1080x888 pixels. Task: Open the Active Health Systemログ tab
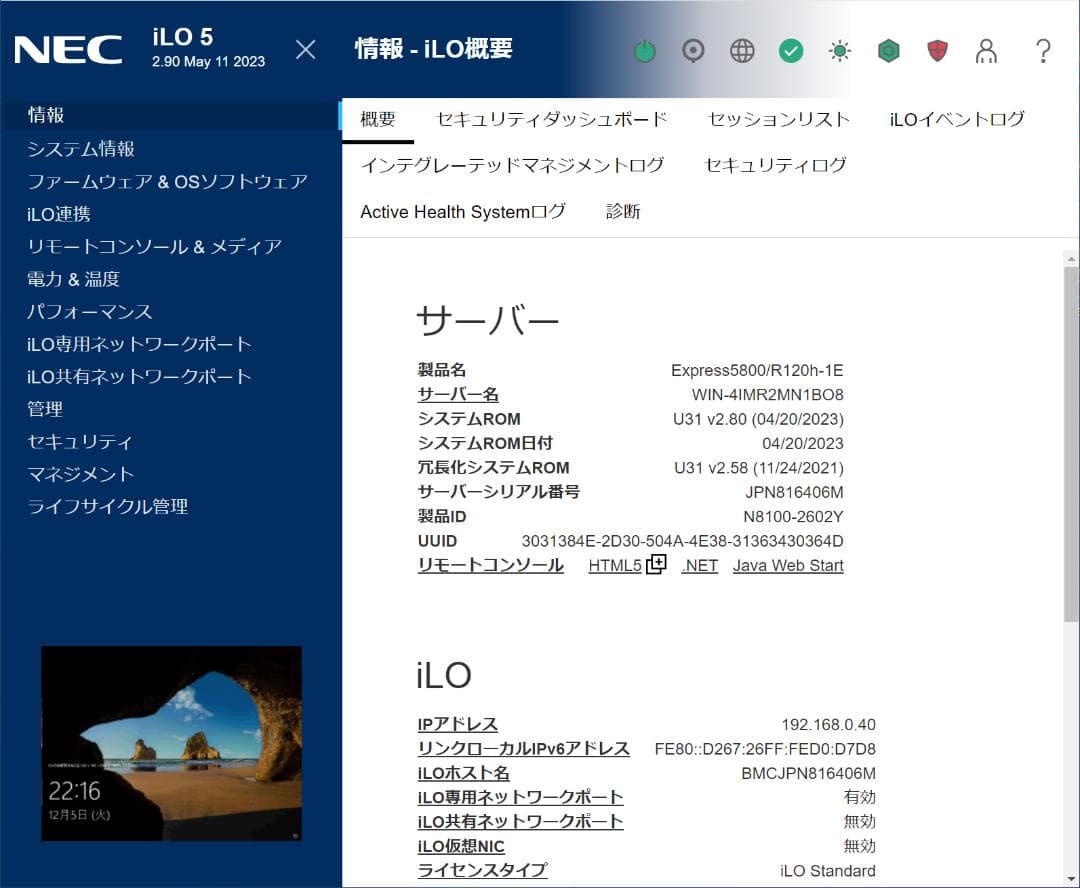coord(462,211)
